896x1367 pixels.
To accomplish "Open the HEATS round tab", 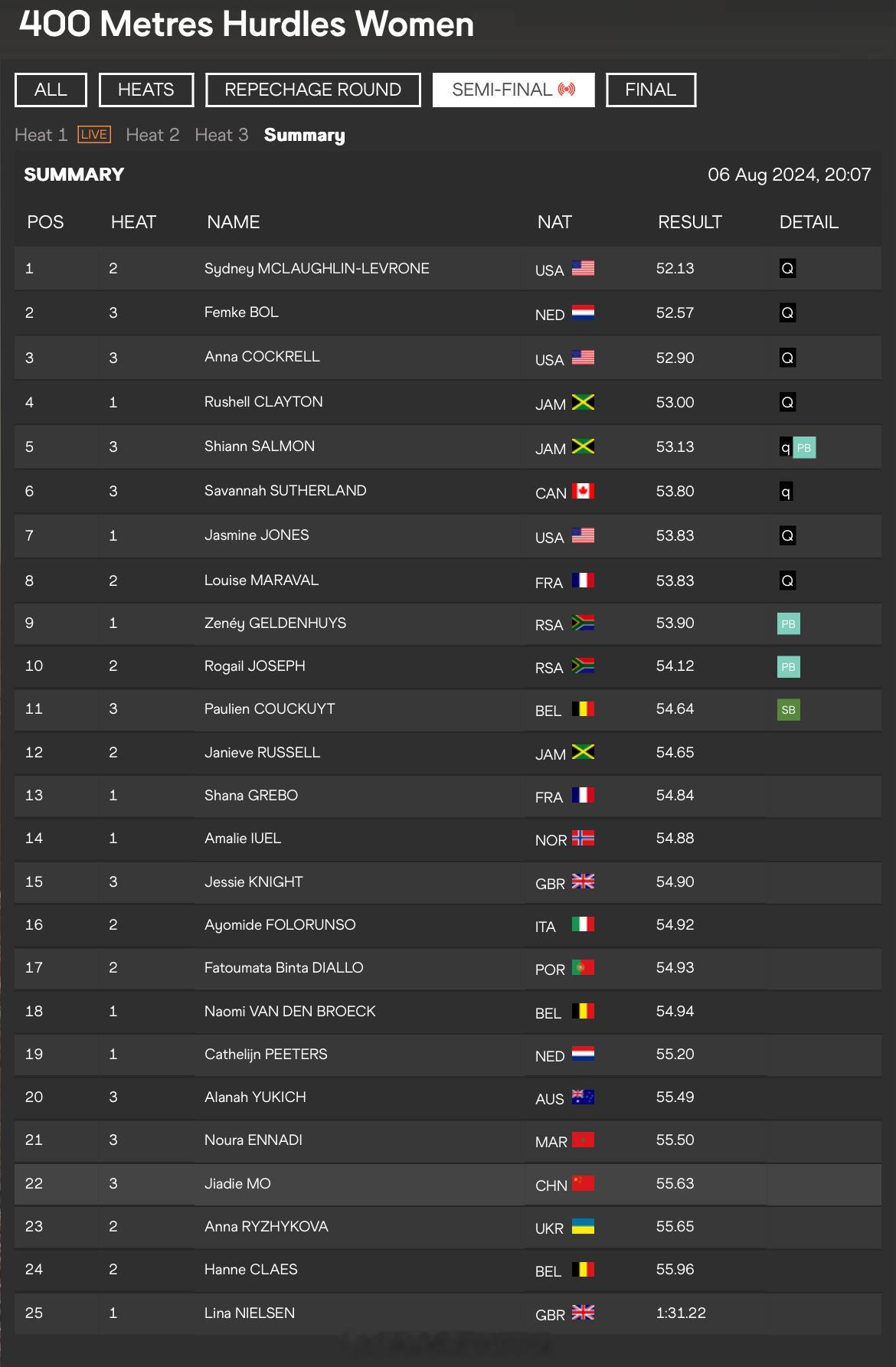I will point(146,90).
